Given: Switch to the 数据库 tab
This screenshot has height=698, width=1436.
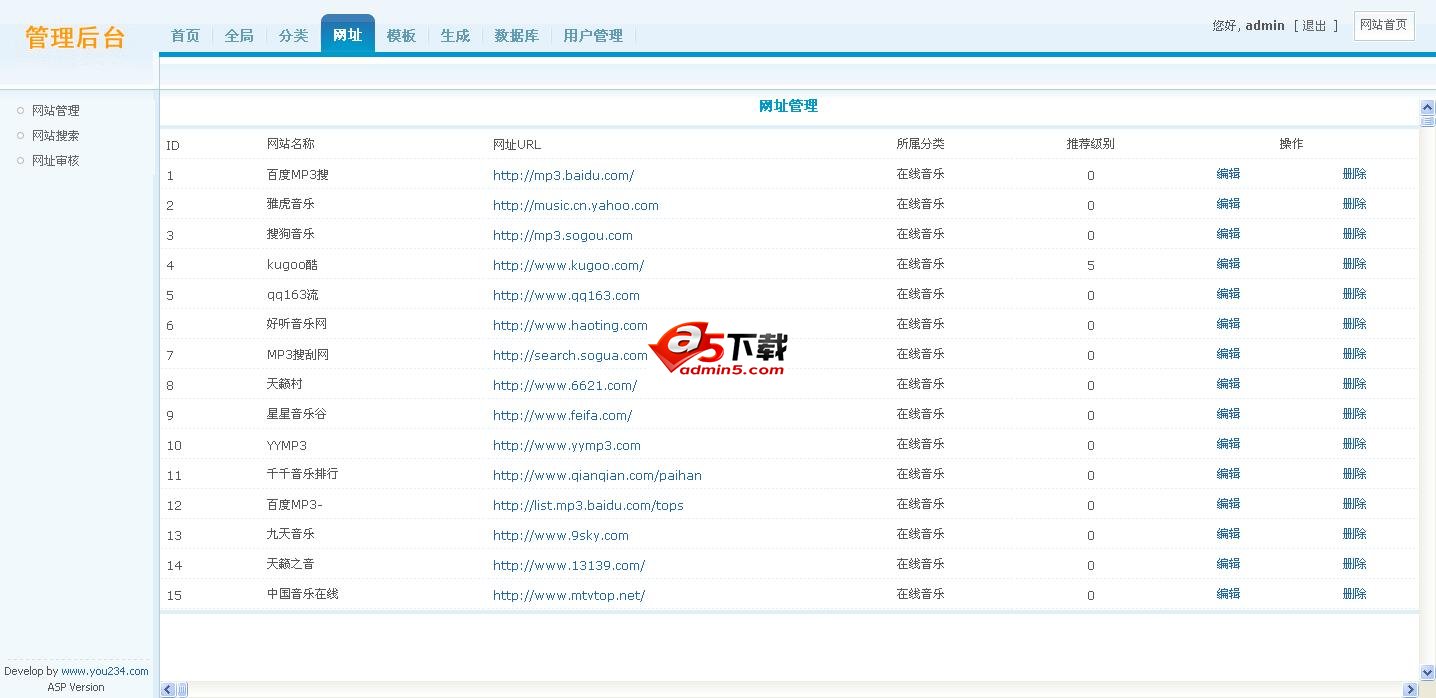Looking at the screenshot, I should (516, 35).
